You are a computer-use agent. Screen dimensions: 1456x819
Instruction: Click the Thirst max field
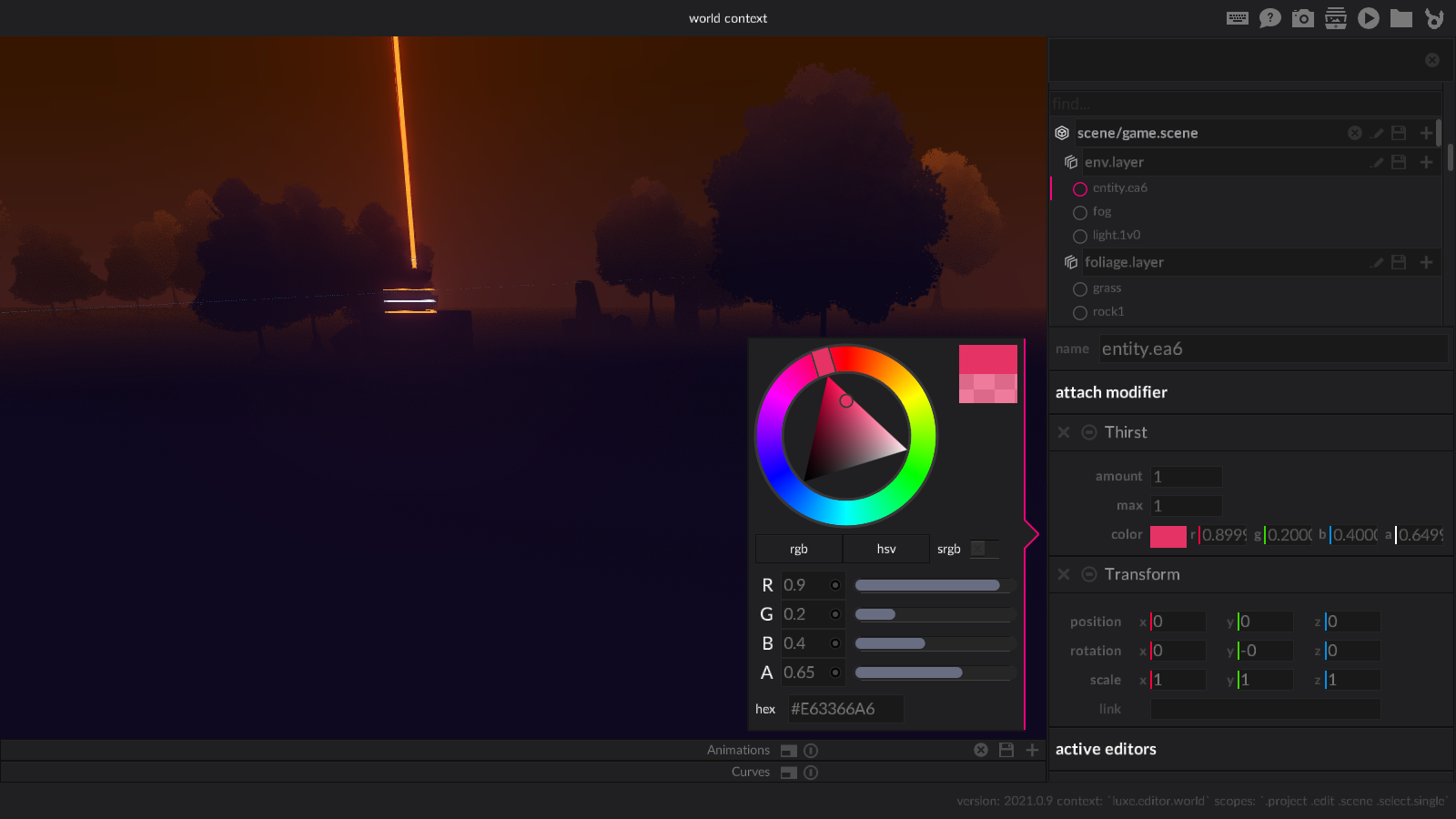[1186, 506]
